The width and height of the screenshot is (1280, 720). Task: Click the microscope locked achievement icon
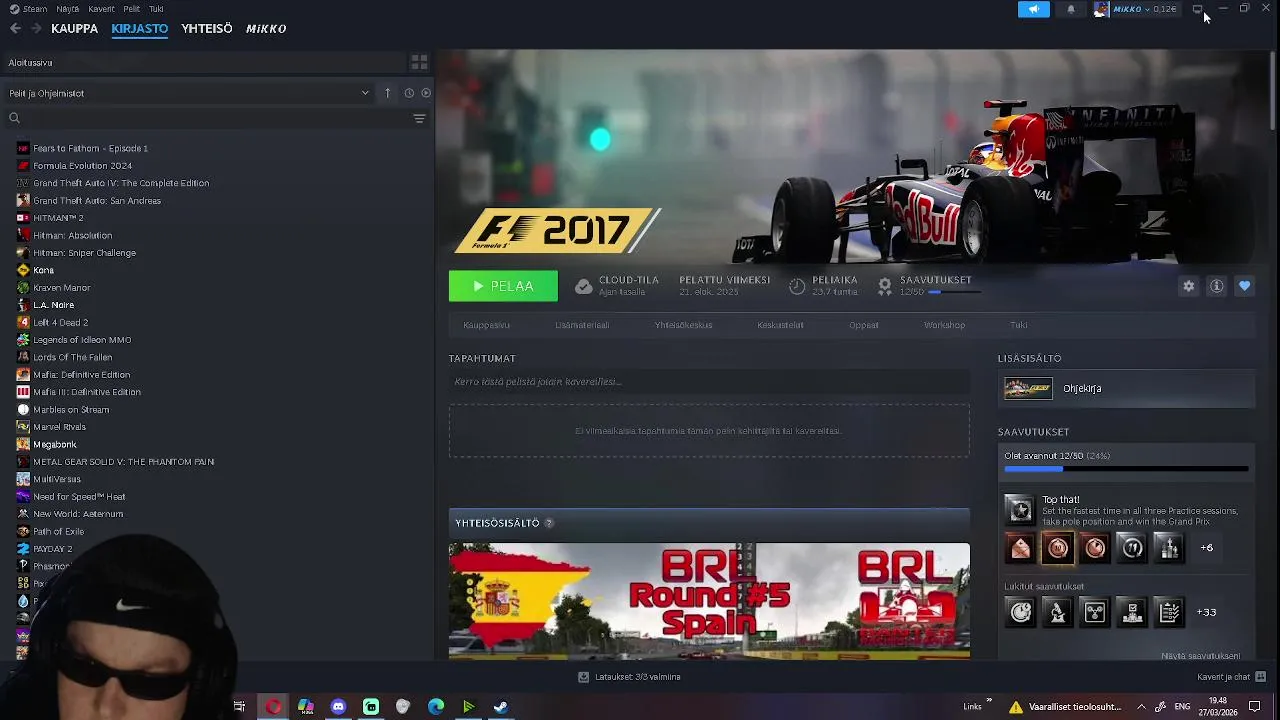1058,612
